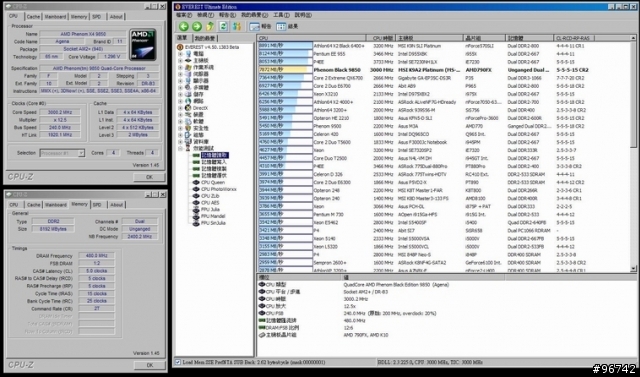The height and width of the screenshot is (377, 640).
Task: Click the results list scrollbar down arrow
Action: point(633,269)
